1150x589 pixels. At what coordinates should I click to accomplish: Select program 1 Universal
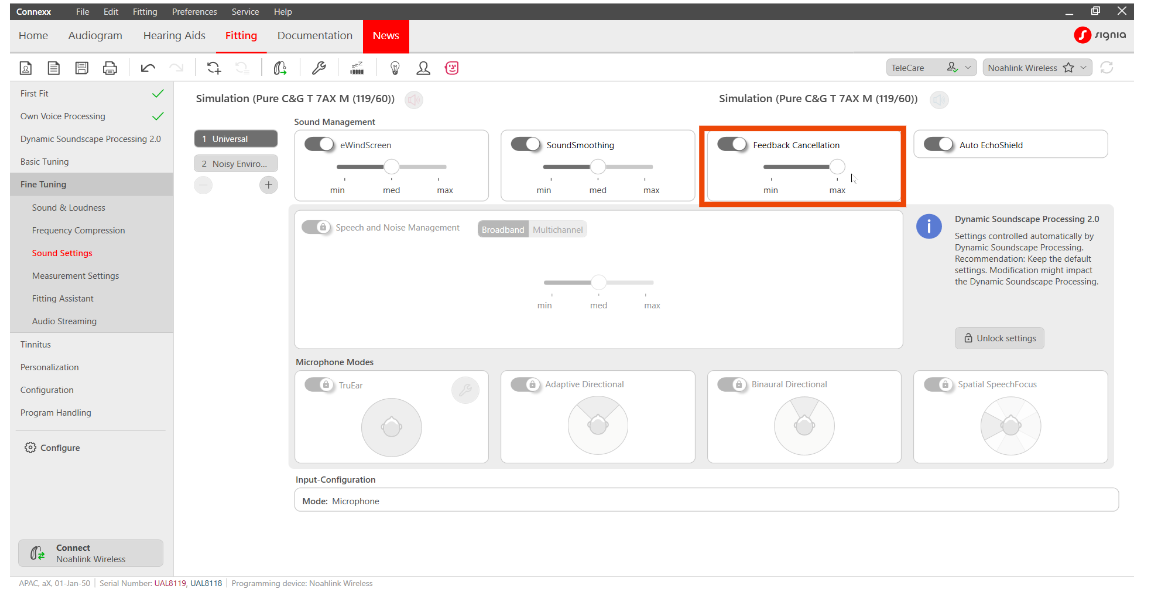tap(235, 139)
